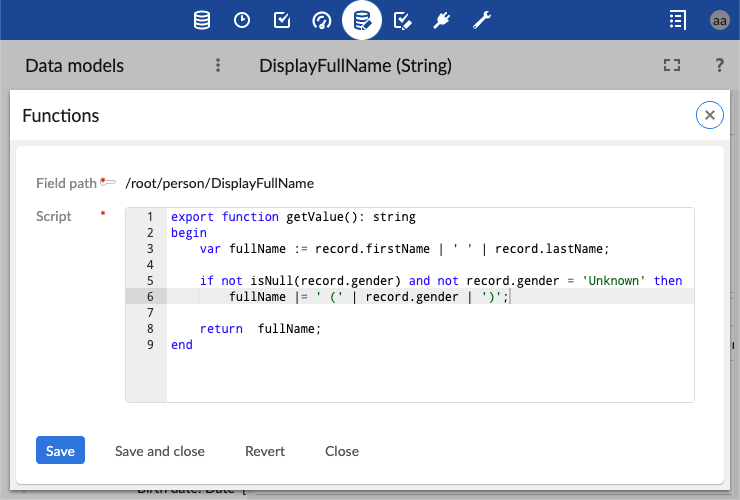Click the Field path value /root/person/DisplayFullName

[x=220, y=183]
